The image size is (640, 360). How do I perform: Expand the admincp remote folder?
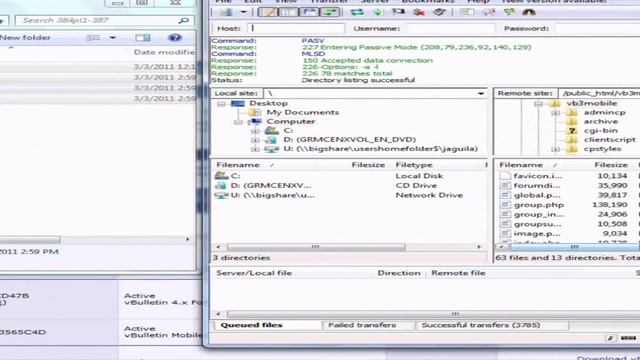[555, 113]
